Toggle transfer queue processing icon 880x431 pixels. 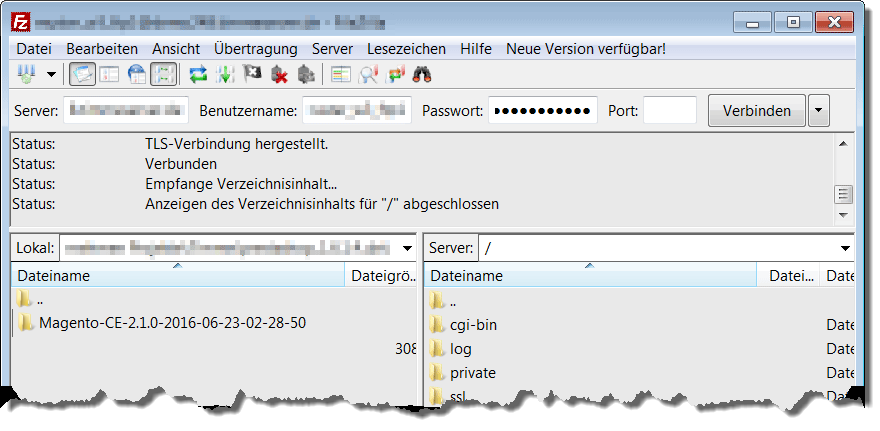click(225, 74)
